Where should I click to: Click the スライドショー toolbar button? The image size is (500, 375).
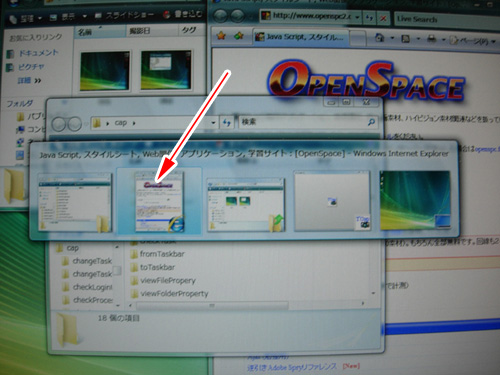point(125,15)
